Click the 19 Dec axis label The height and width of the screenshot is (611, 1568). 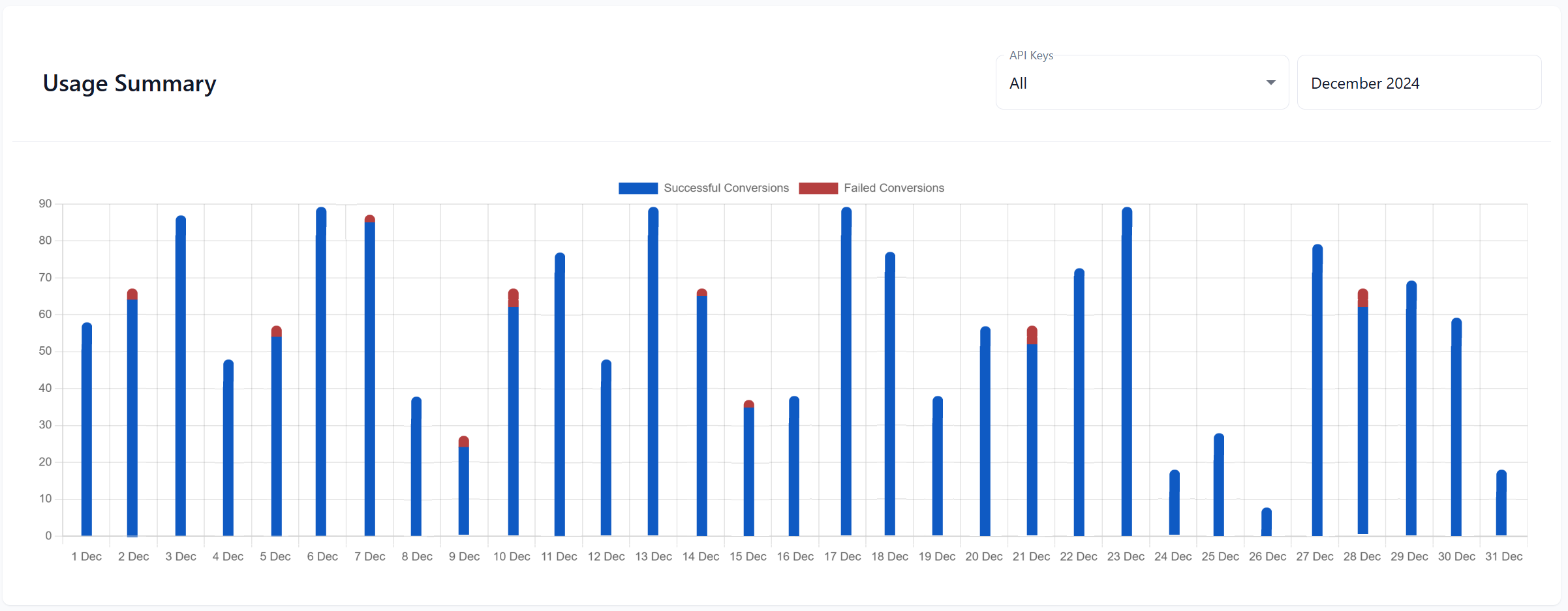937,557
